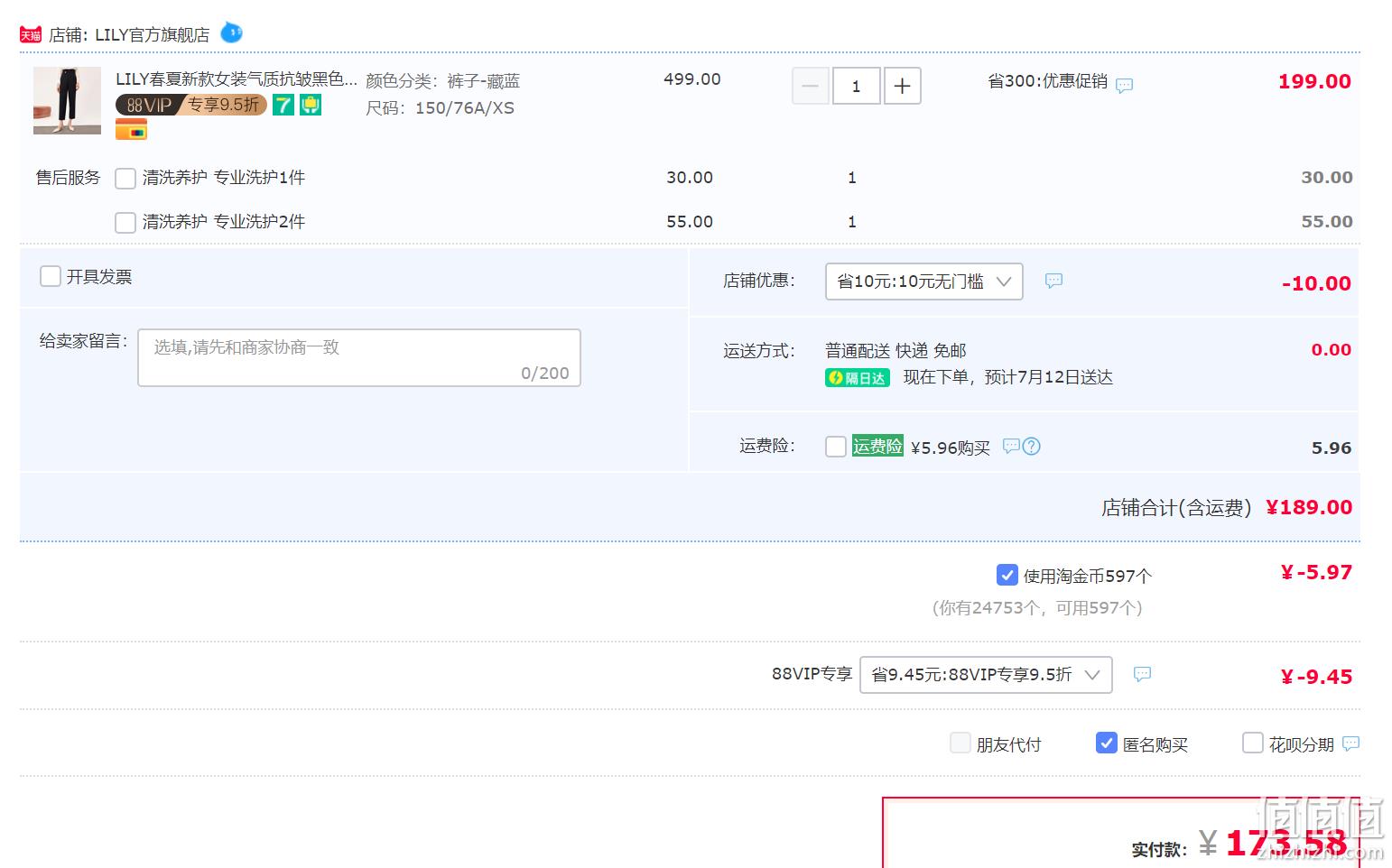This screenshot has height=868, width=1392.
Task: Click the Tmall logo icon beside 店铺
Action: [31, 35]
